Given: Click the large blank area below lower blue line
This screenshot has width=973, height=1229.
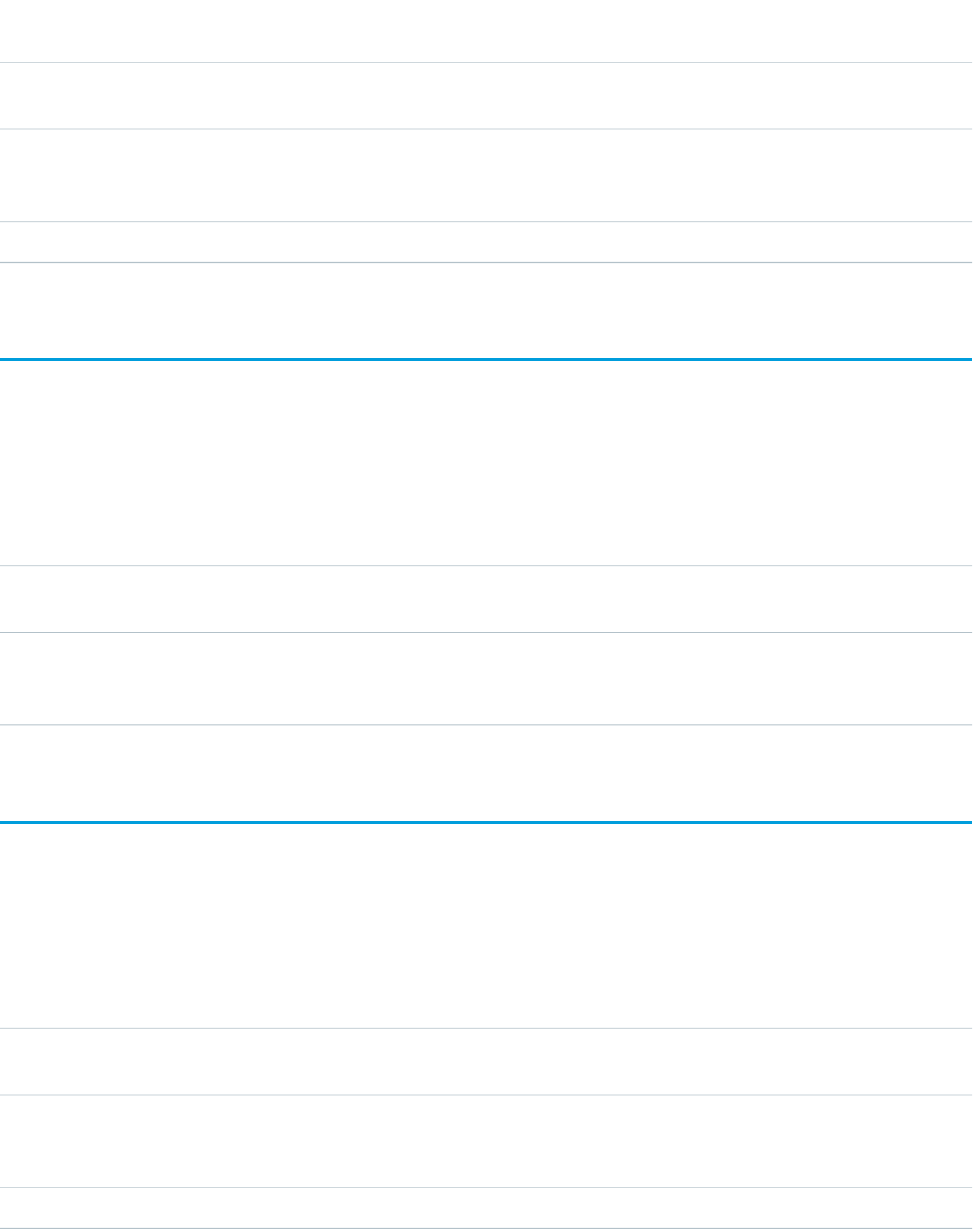Looking at the screenshot, I should (x=486, y=925).
